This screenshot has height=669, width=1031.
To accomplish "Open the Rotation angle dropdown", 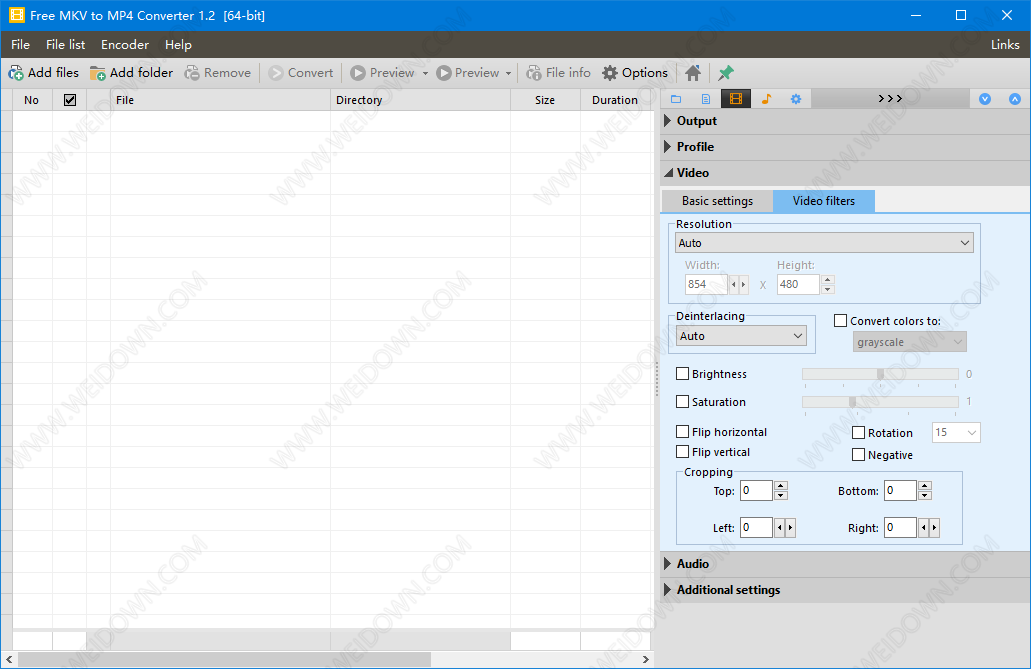I will [x=956, y=432].
